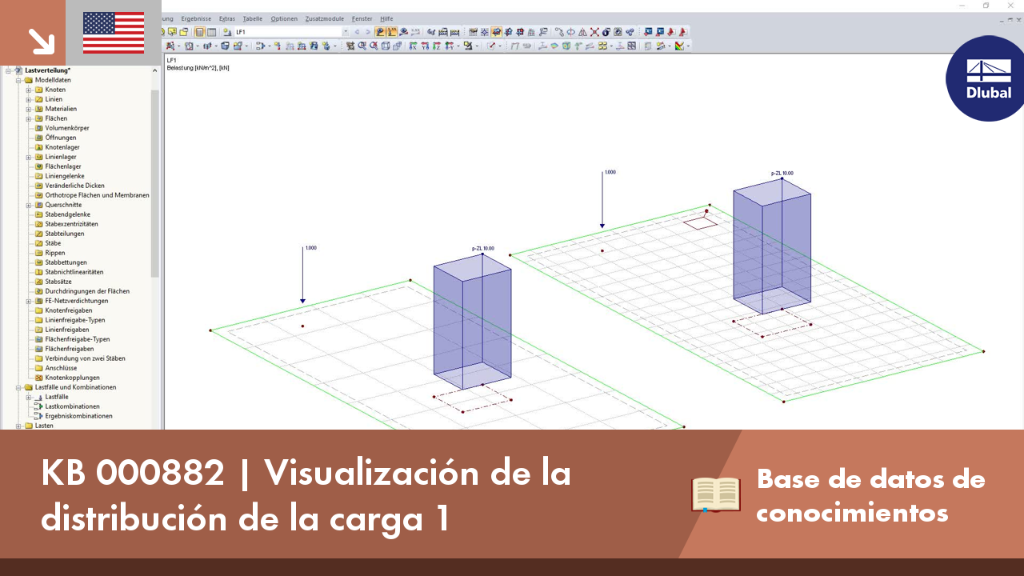Toggle the table display button beside navigator
1024x576 pixels.
[x=212, y=31]
